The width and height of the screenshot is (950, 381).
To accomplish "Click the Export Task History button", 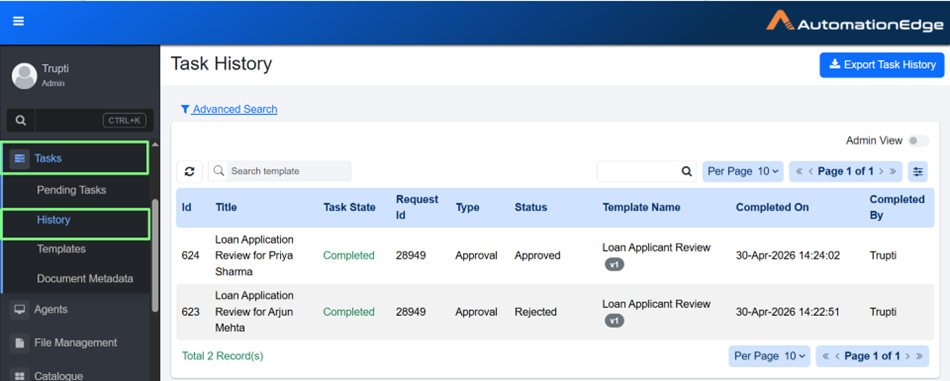I will [x=882, y=65].
